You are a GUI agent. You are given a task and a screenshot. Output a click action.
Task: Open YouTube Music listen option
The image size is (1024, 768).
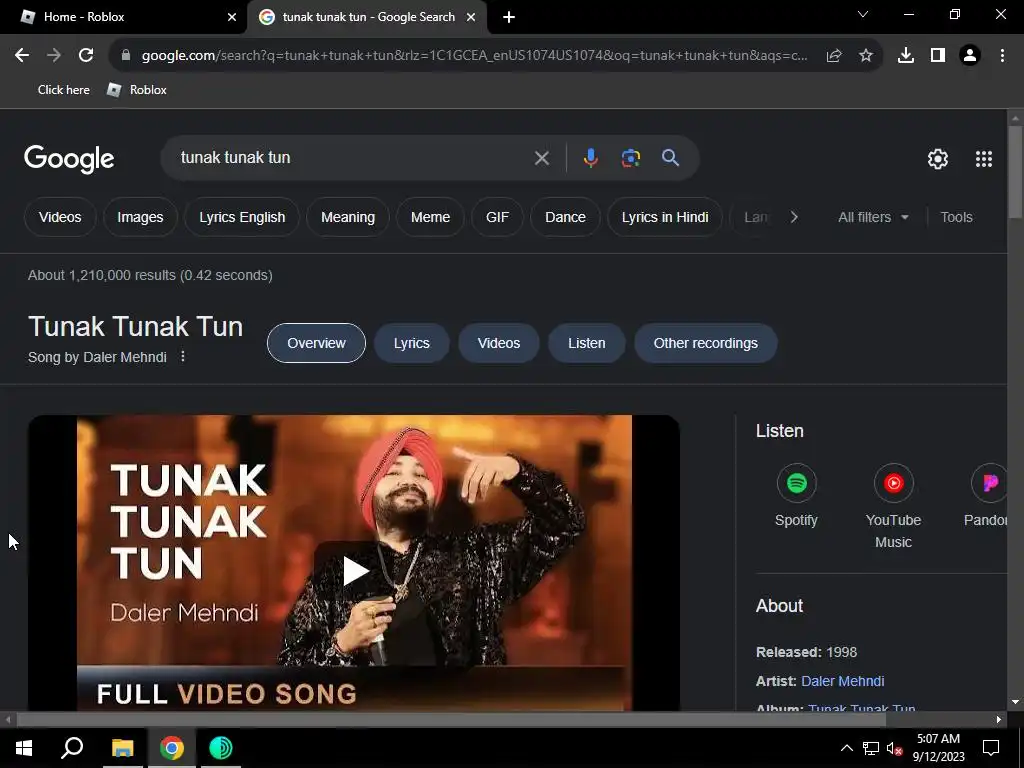click(x=893, y=506)
